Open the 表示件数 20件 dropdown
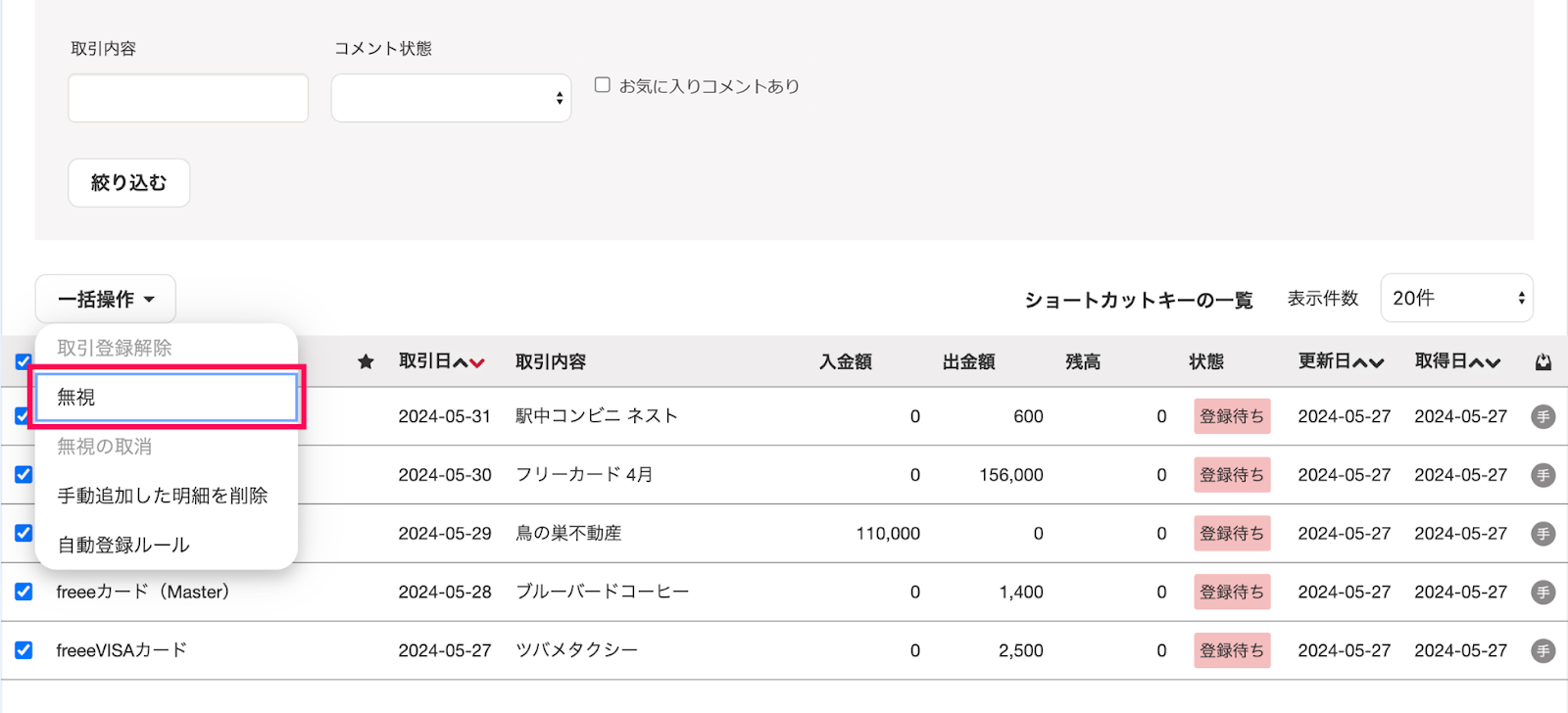The image size is (1568, 713). click(1456, 298)
